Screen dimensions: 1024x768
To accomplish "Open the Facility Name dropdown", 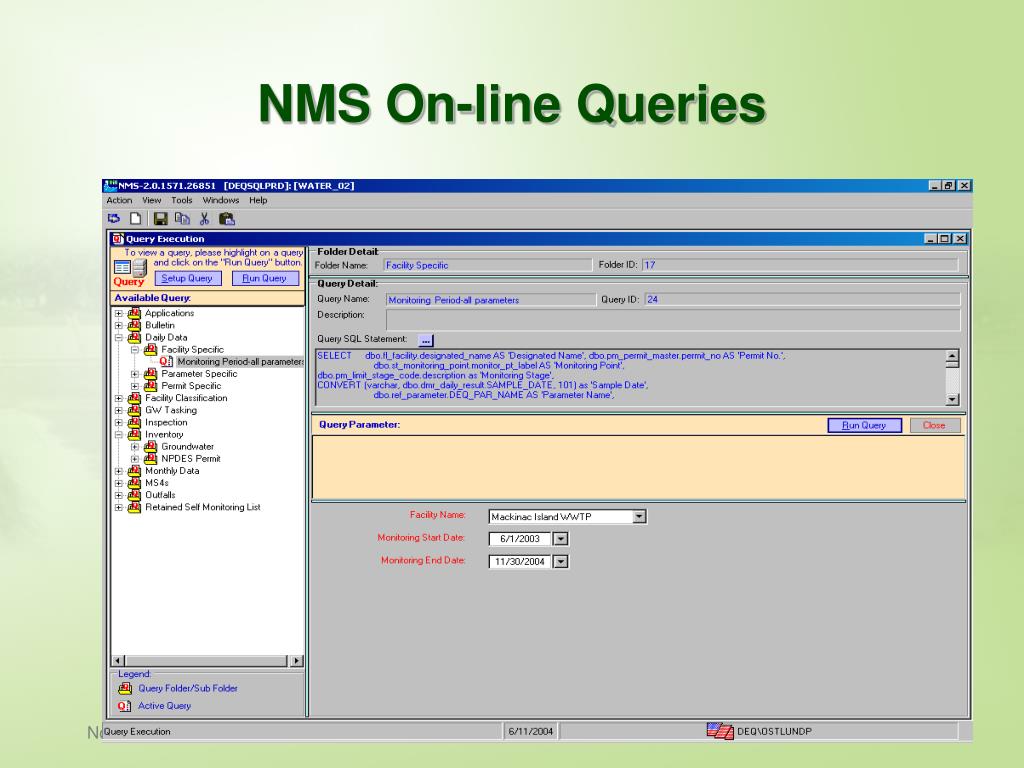I will coord(640,517).
